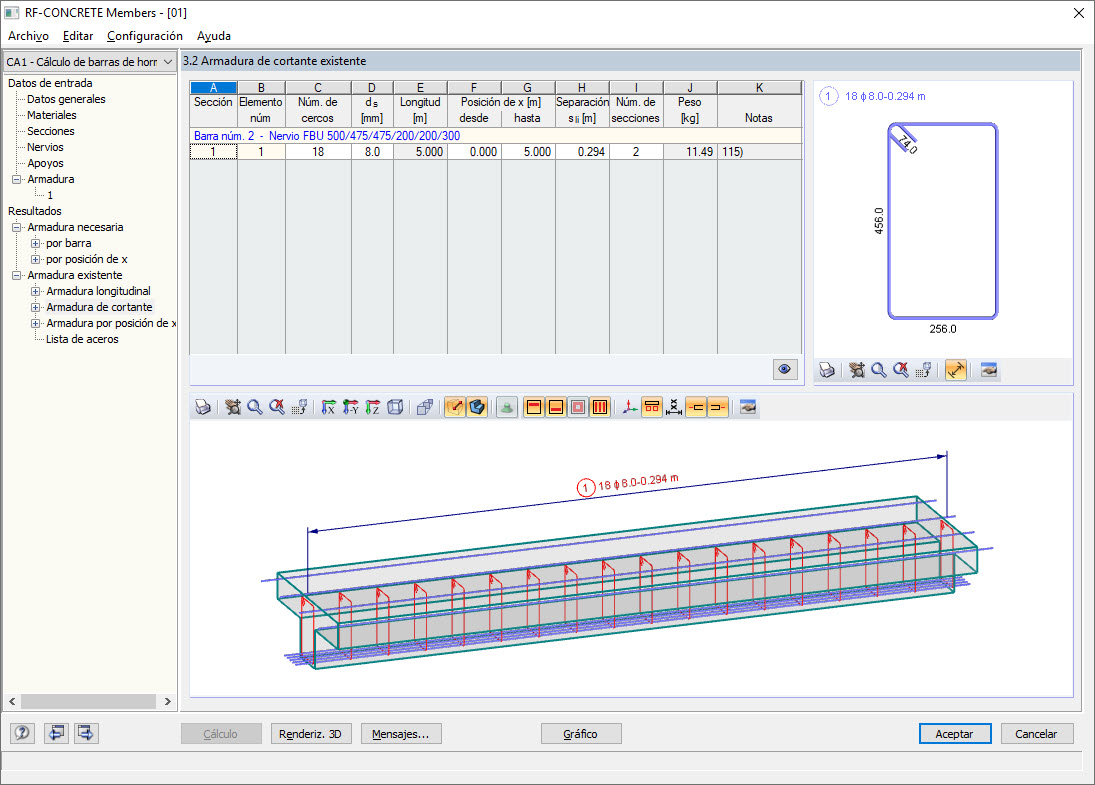
Task: Open the Mensajes... dialog
Action: click(401, 734)
